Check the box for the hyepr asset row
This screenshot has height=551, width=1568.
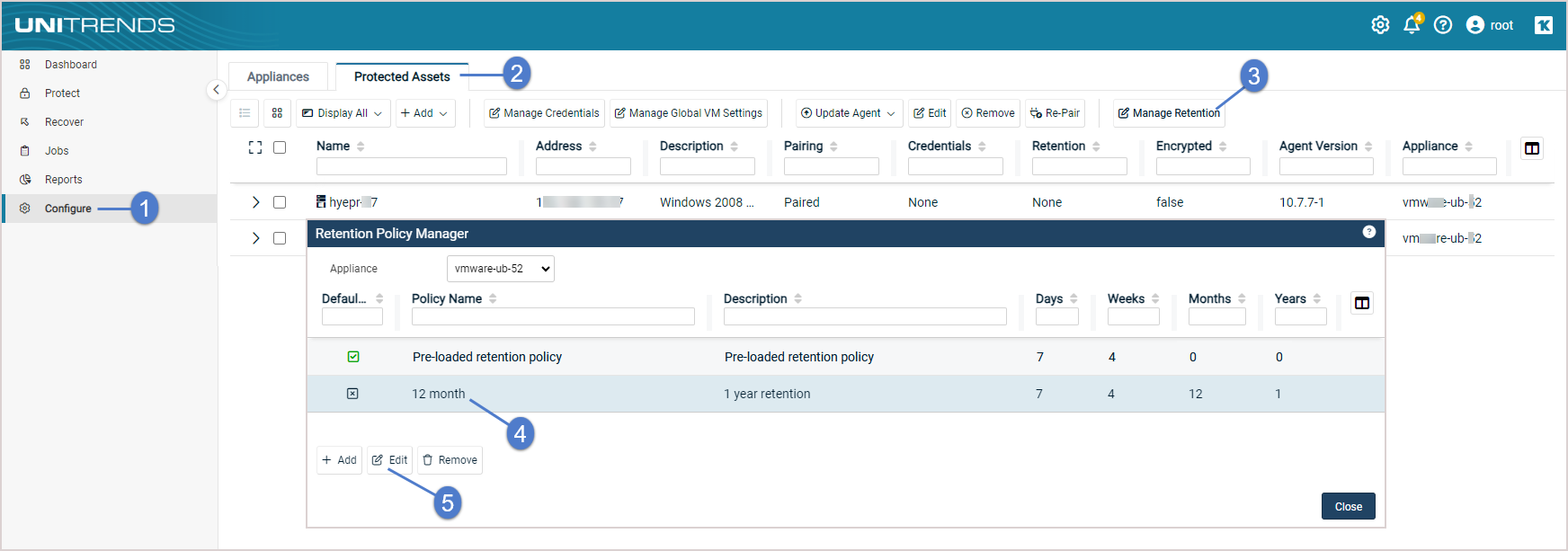click(280, 202)
